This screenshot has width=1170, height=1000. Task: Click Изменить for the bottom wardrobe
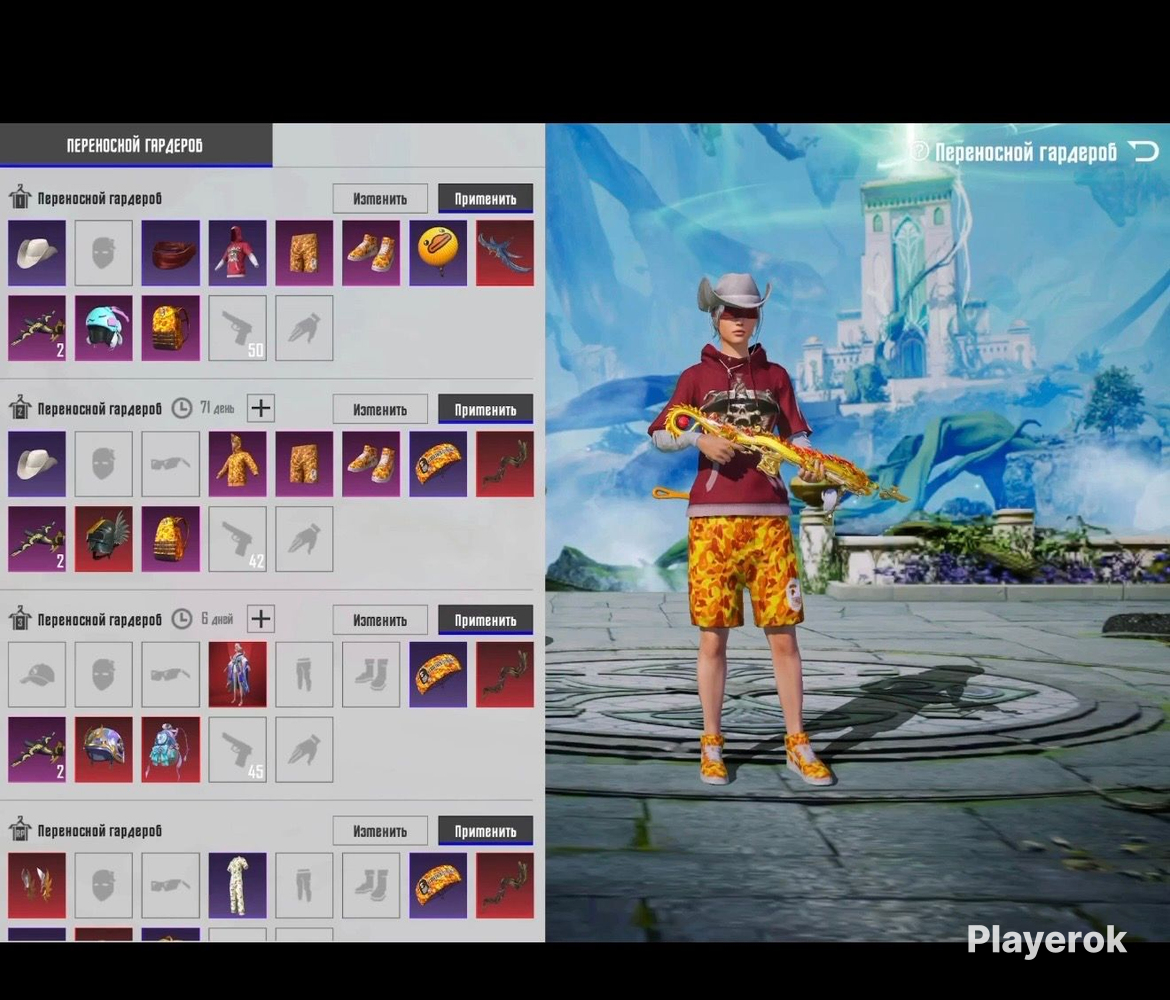(380, 831)
